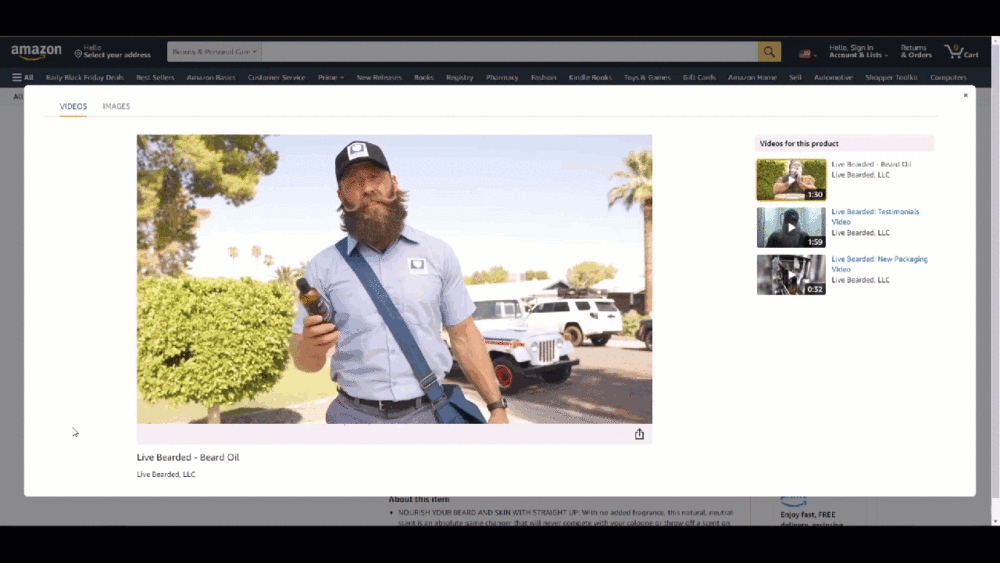1000x563 pixels.
Task: Expand the Prime nav dropdown
Action: point(330,77)
